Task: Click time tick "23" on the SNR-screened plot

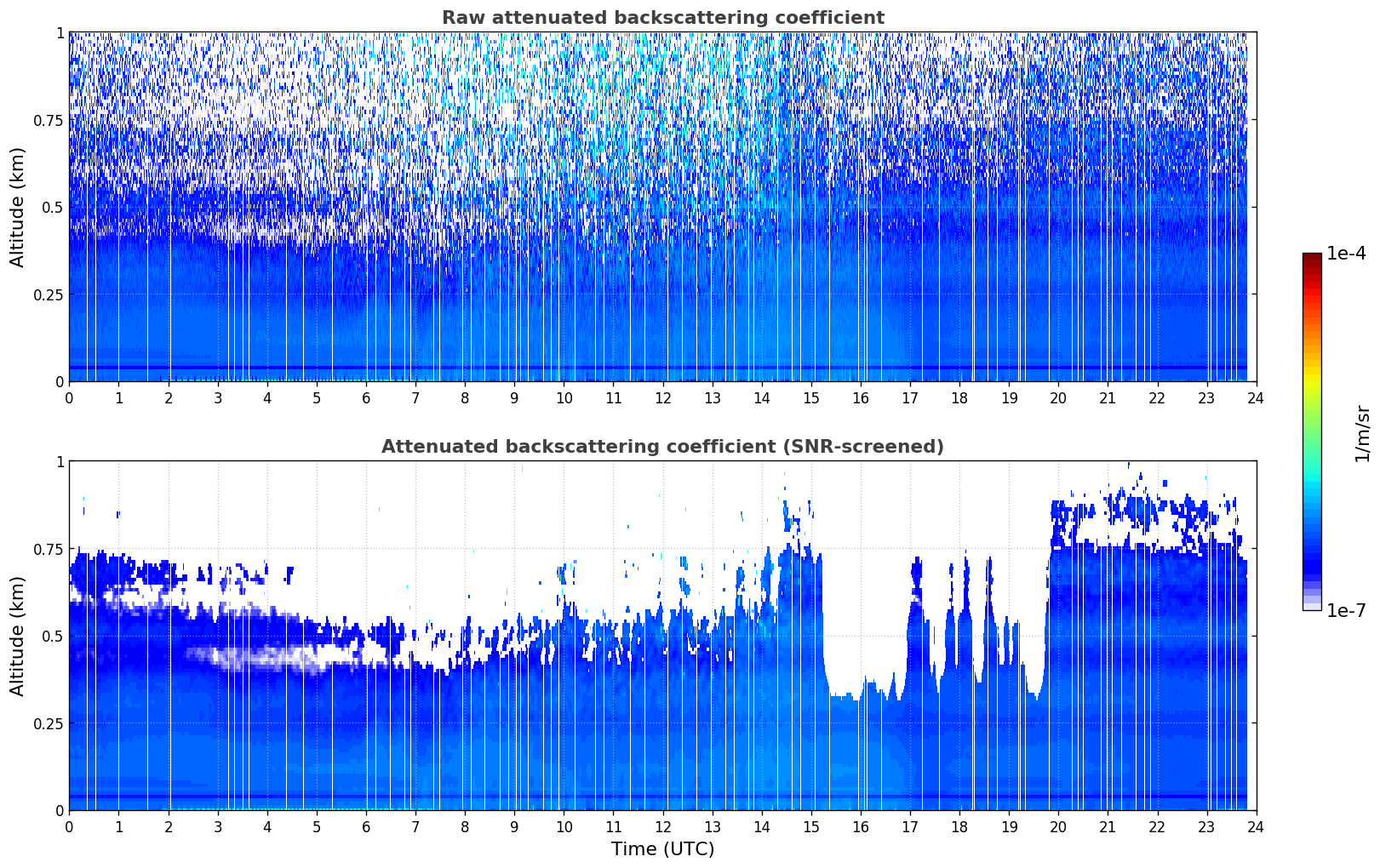Action: tap(1206, 826)
